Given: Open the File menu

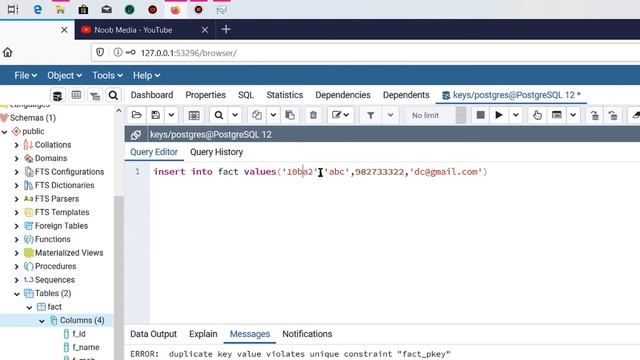Looking at the screenshot, I should click(x=25, y=76).
